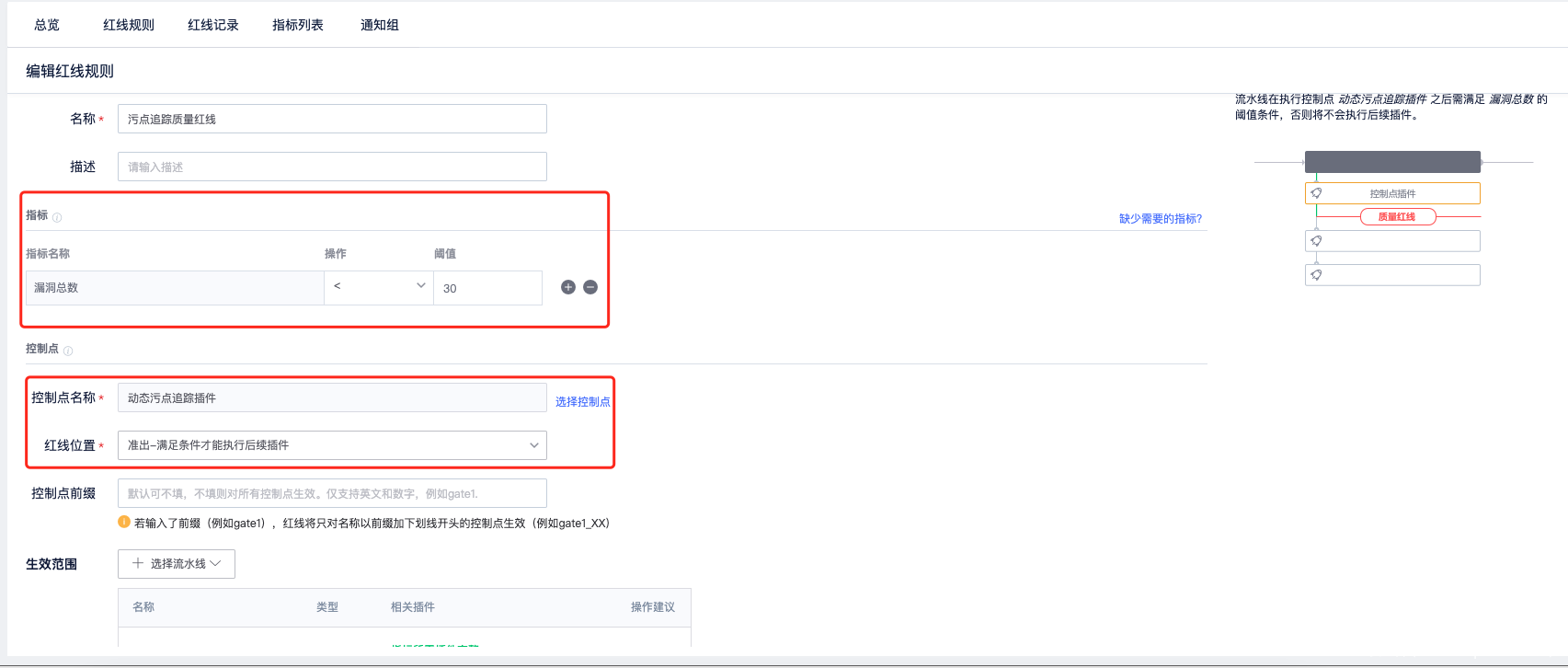
Task: Go to the 指标列表 tab
Action: coord(298,25)
